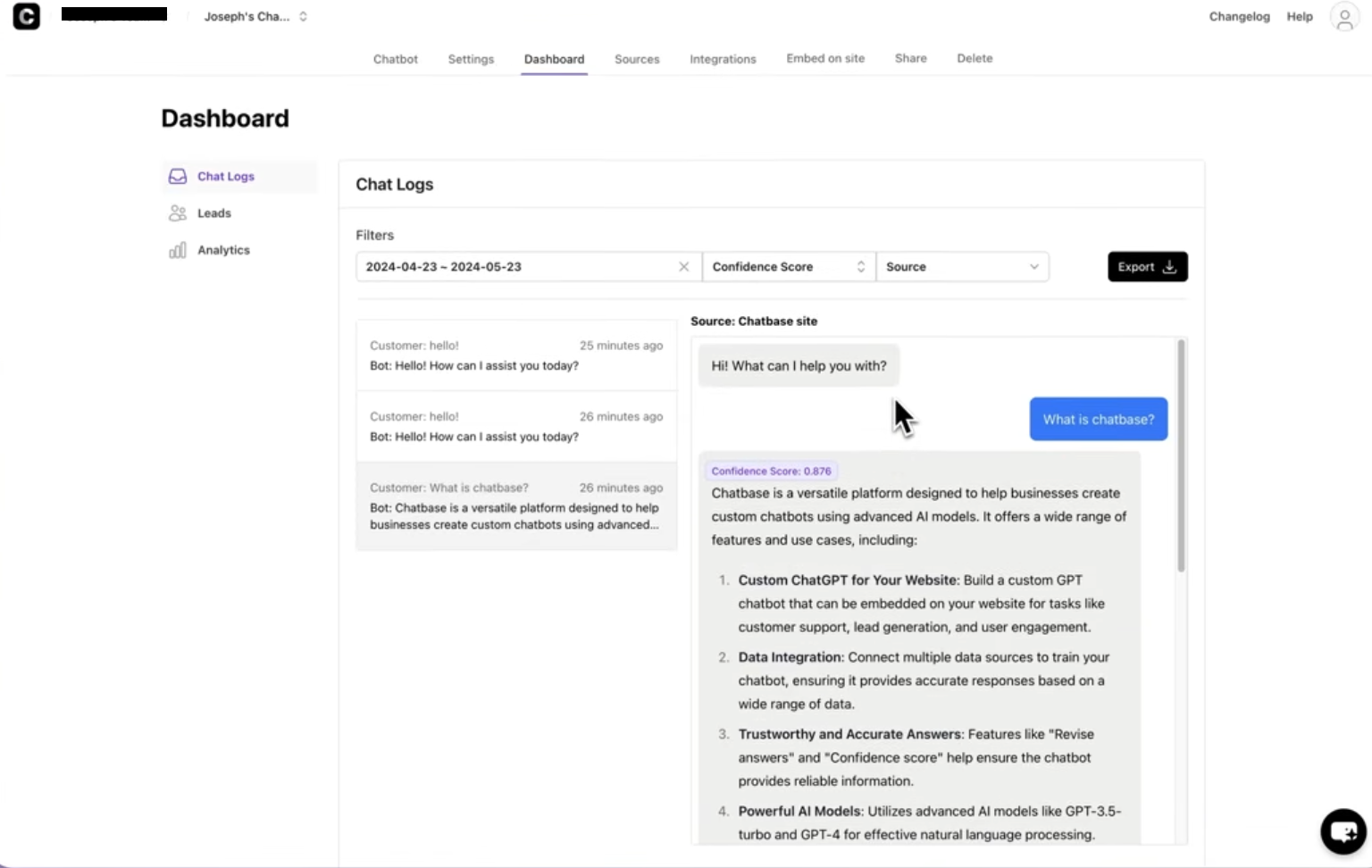Click the 'What is chatbase?' user message bubble
This screenshot has width=1372, height=868.
click(x=1099, y=419)
